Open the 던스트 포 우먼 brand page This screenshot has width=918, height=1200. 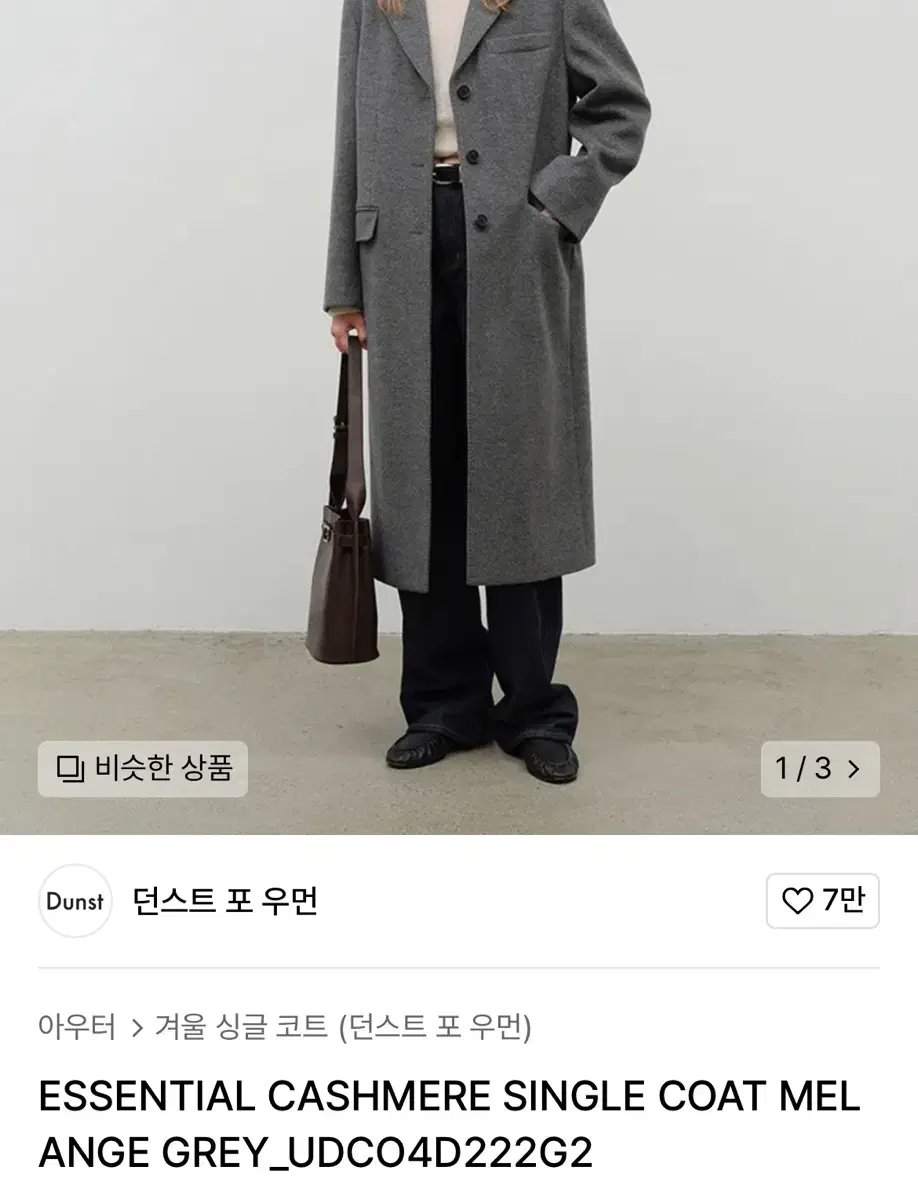click(226, 901)
